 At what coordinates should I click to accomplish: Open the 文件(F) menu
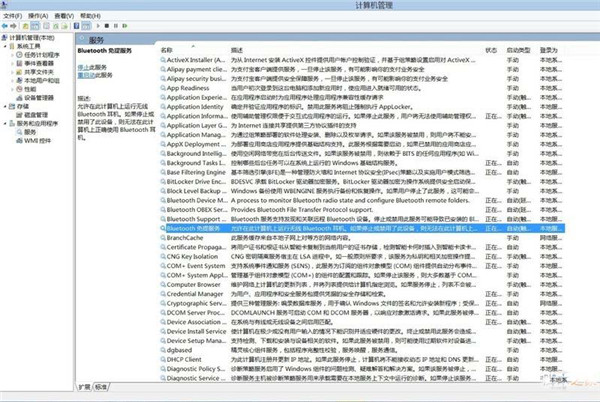tap(12, 16)
